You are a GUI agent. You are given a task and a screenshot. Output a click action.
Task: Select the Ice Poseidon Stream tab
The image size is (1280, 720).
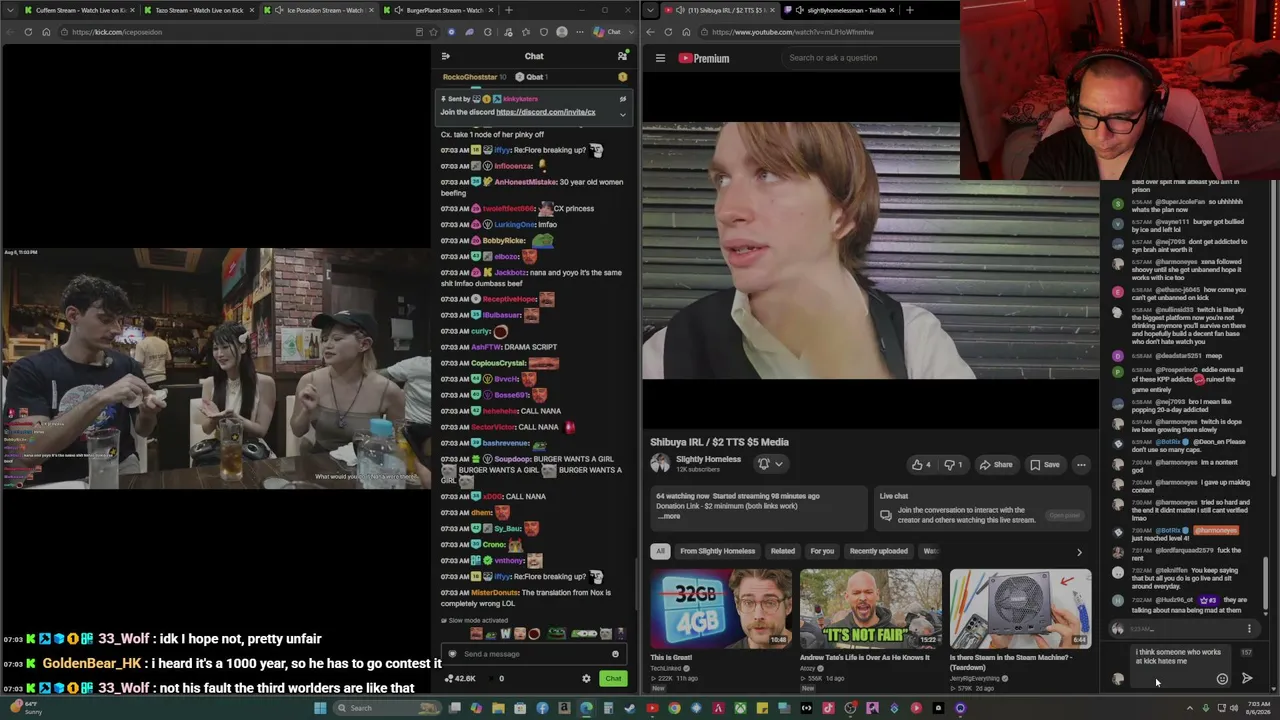click(x=318, y=10)
